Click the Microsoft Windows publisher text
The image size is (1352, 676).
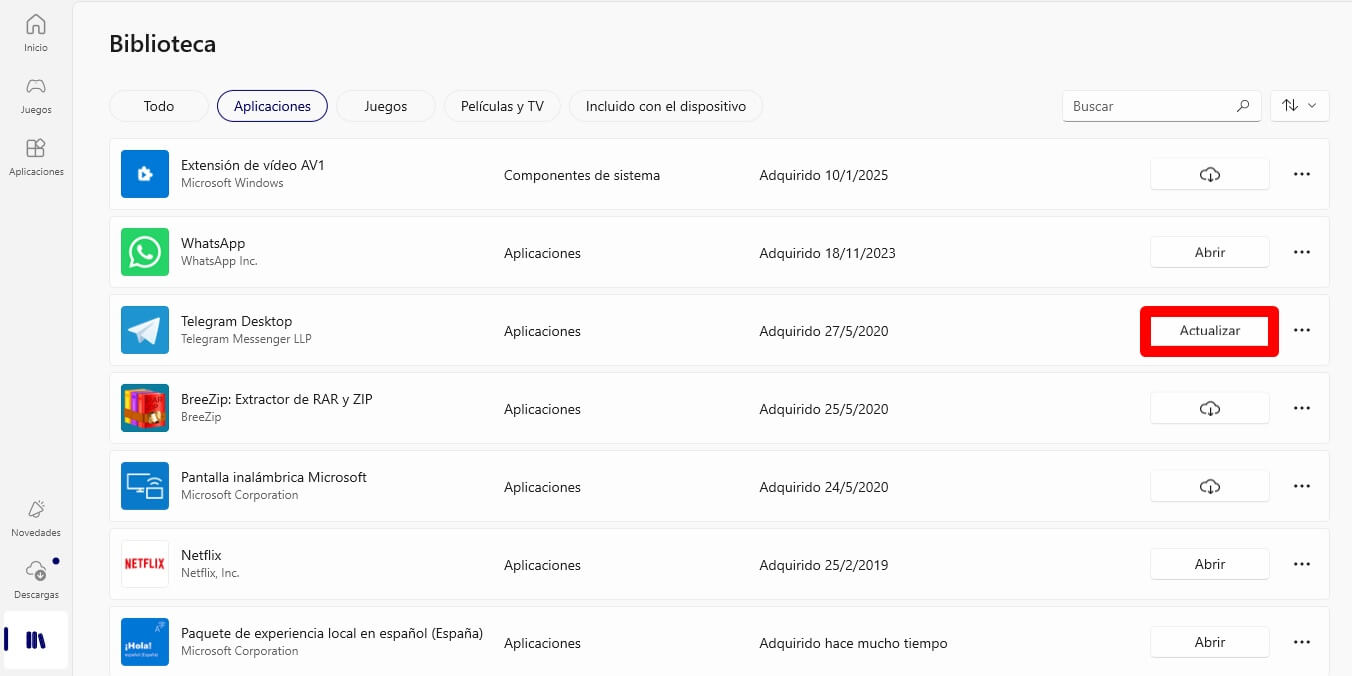(232, 183)
